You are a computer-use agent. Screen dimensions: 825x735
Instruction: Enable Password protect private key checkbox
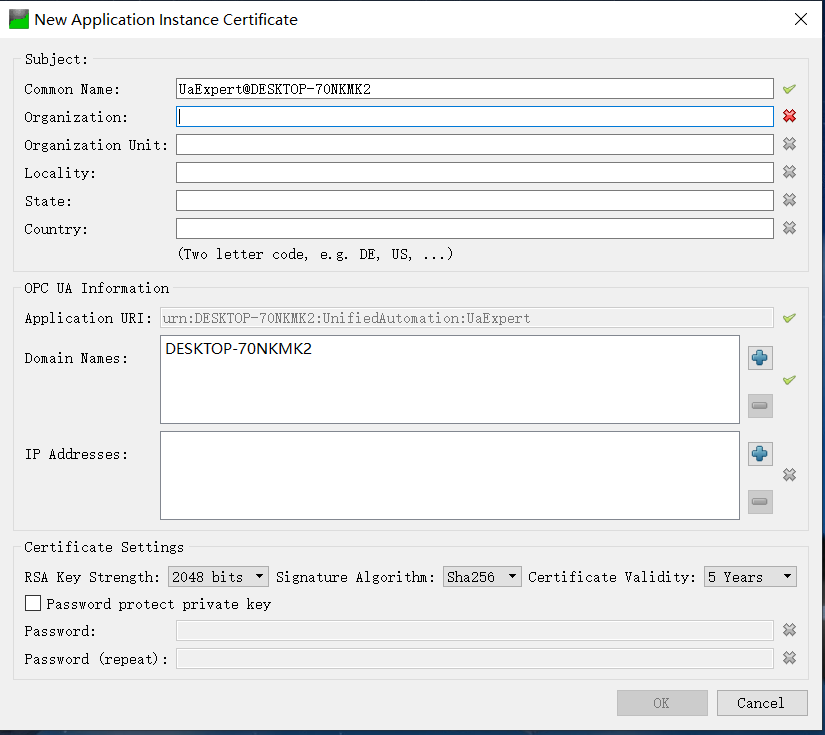point(33,603)
